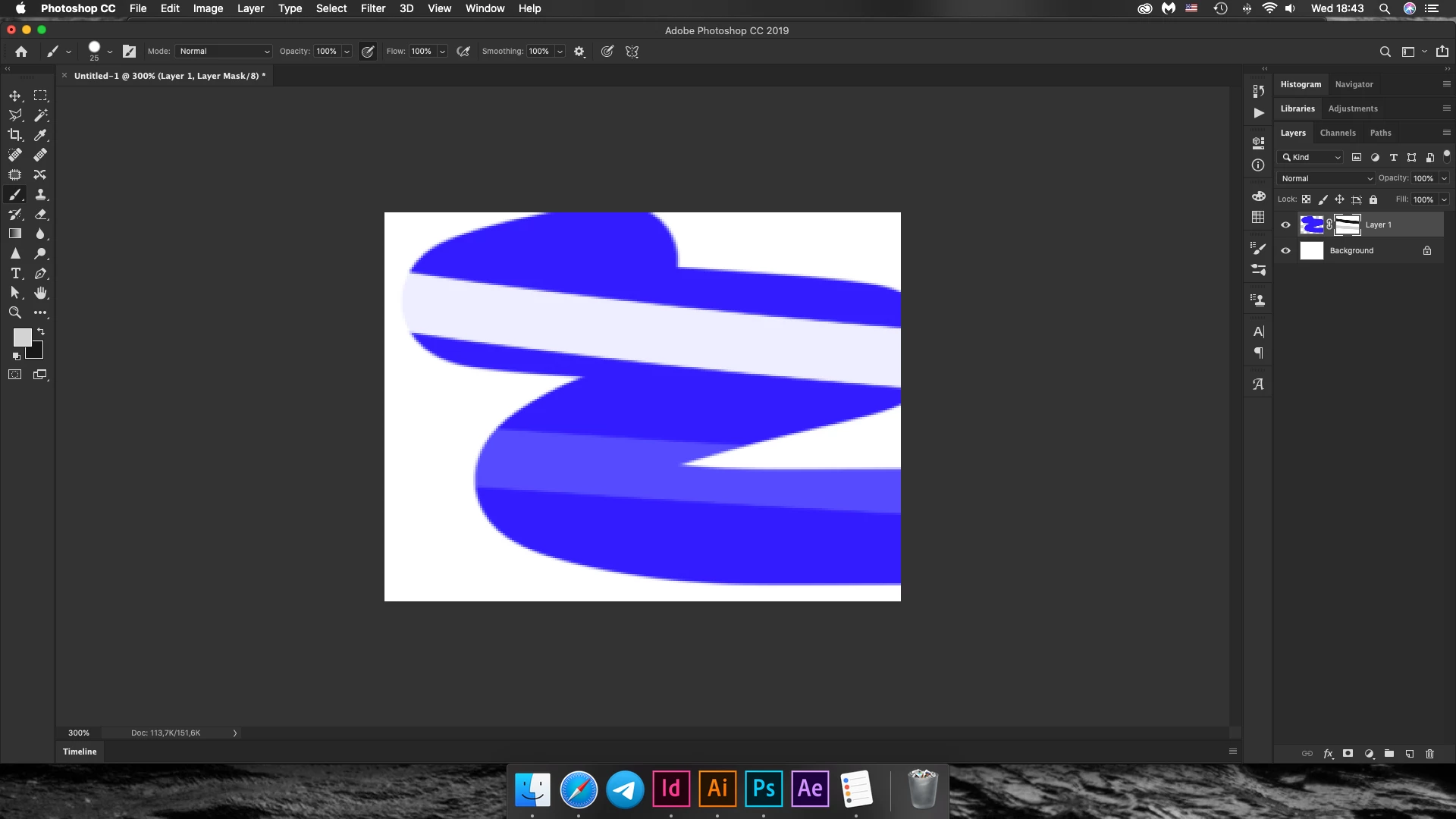Select the Eraser tool
The image size is (1456, 819).
pyautogui.click(x=41, y=215)
